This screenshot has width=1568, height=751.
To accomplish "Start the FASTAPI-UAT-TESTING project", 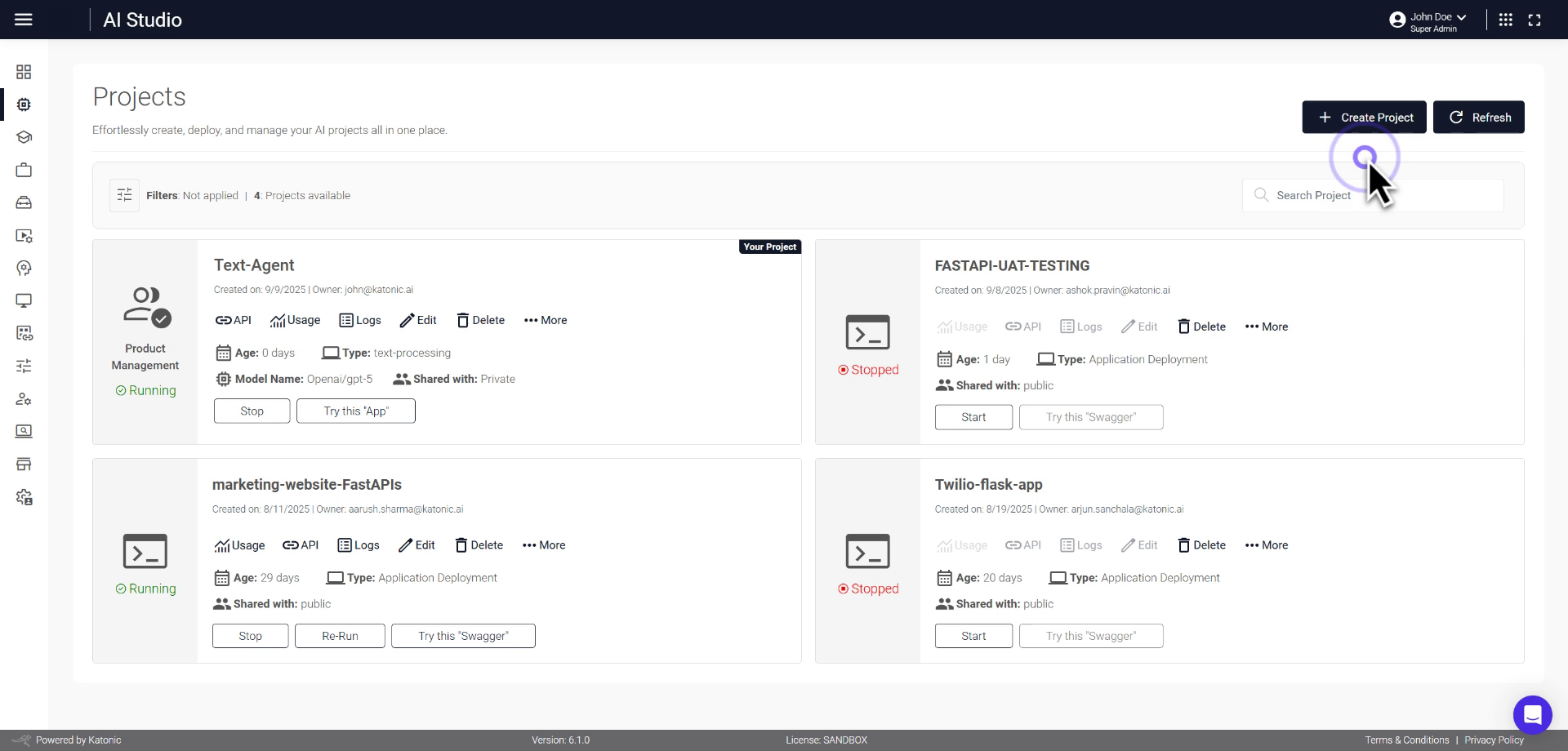I will pos(973,416).
